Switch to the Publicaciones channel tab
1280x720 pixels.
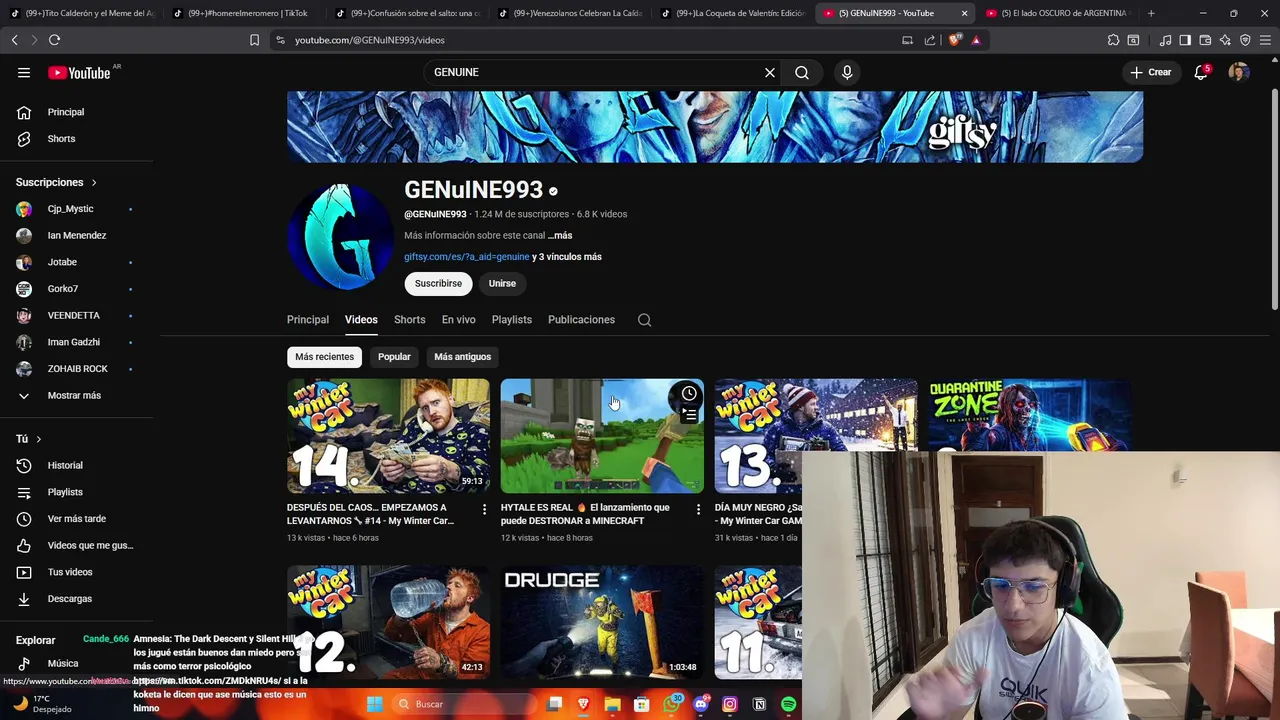581,320
